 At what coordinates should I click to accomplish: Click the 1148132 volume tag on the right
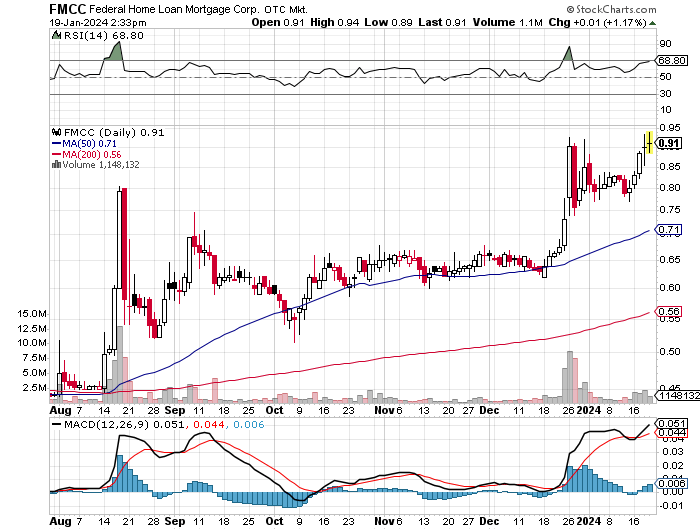tap(679, 395)
